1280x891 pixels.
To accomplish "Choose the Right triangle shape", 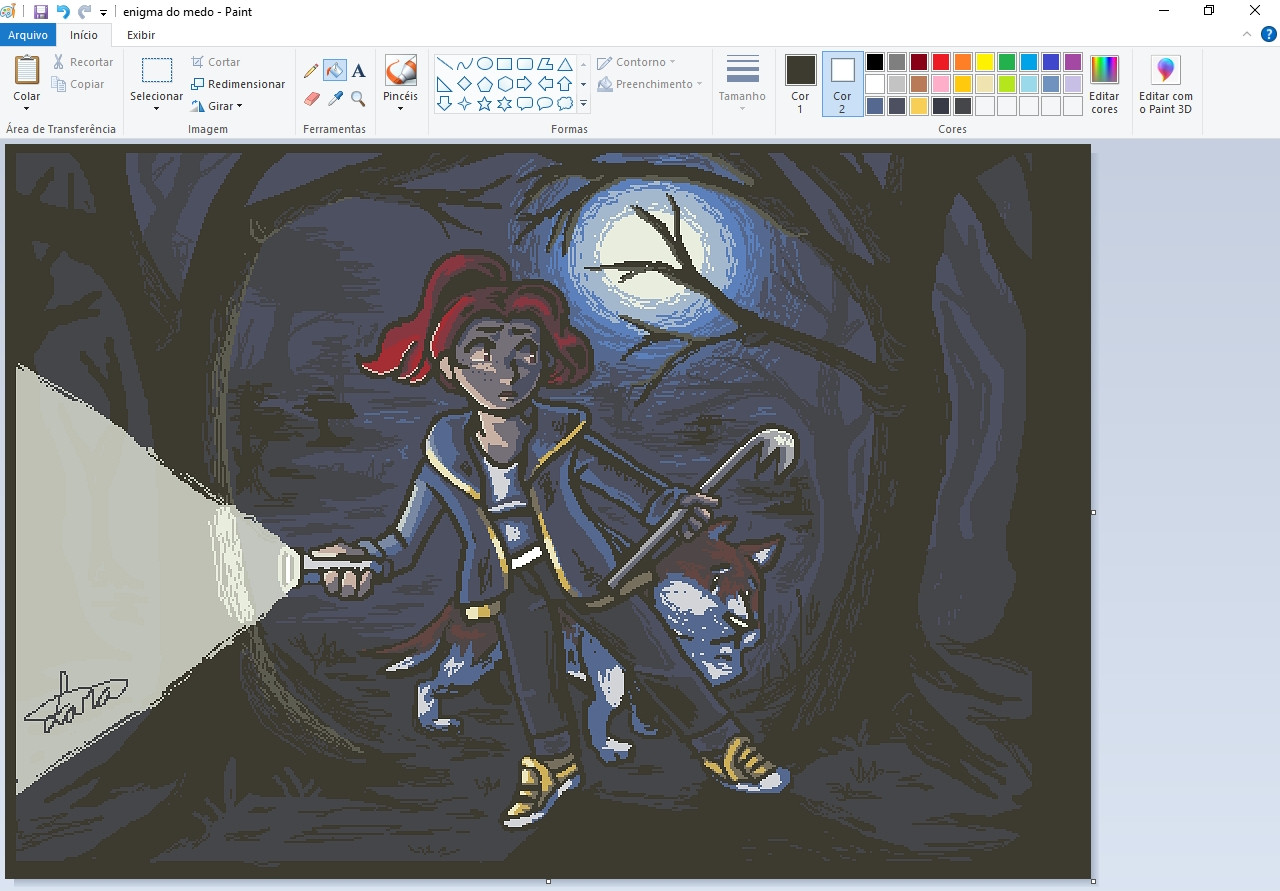I will pyautogui.click(x=445, y=84).
